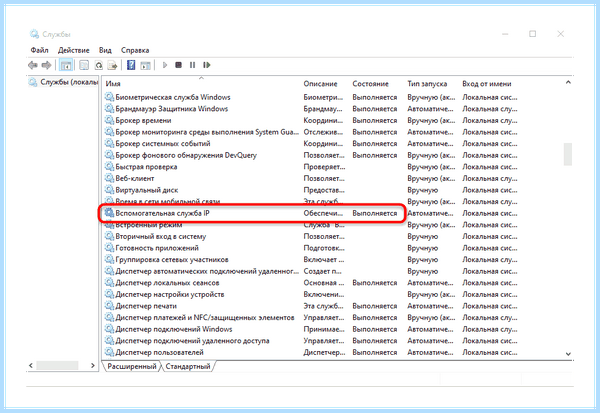Select the Брокер фонового обнаружения DevQuery service
The width and height of the screenshot is (600, 413).
186,155
